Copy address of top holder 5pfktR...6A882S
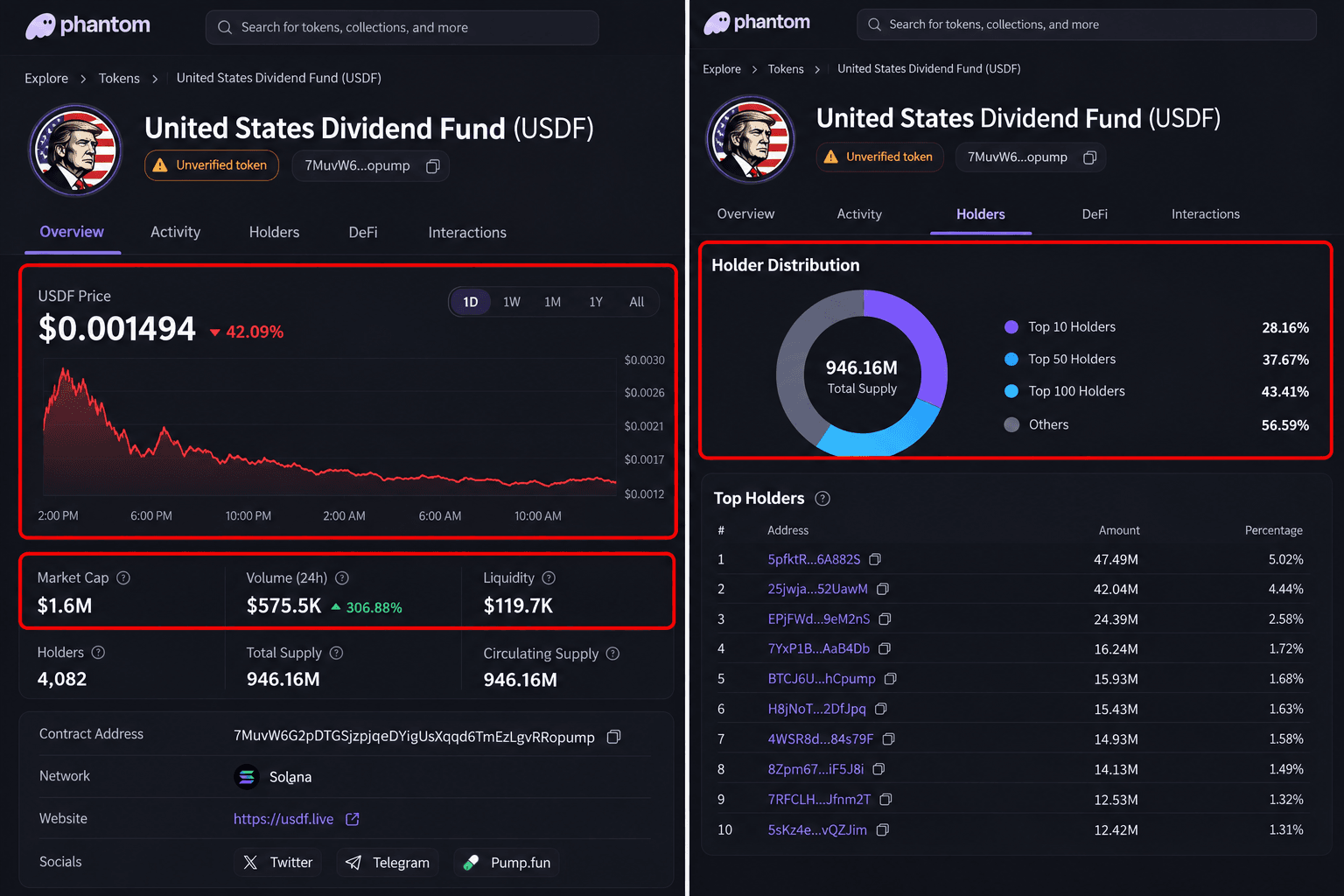 click(875, 559)
